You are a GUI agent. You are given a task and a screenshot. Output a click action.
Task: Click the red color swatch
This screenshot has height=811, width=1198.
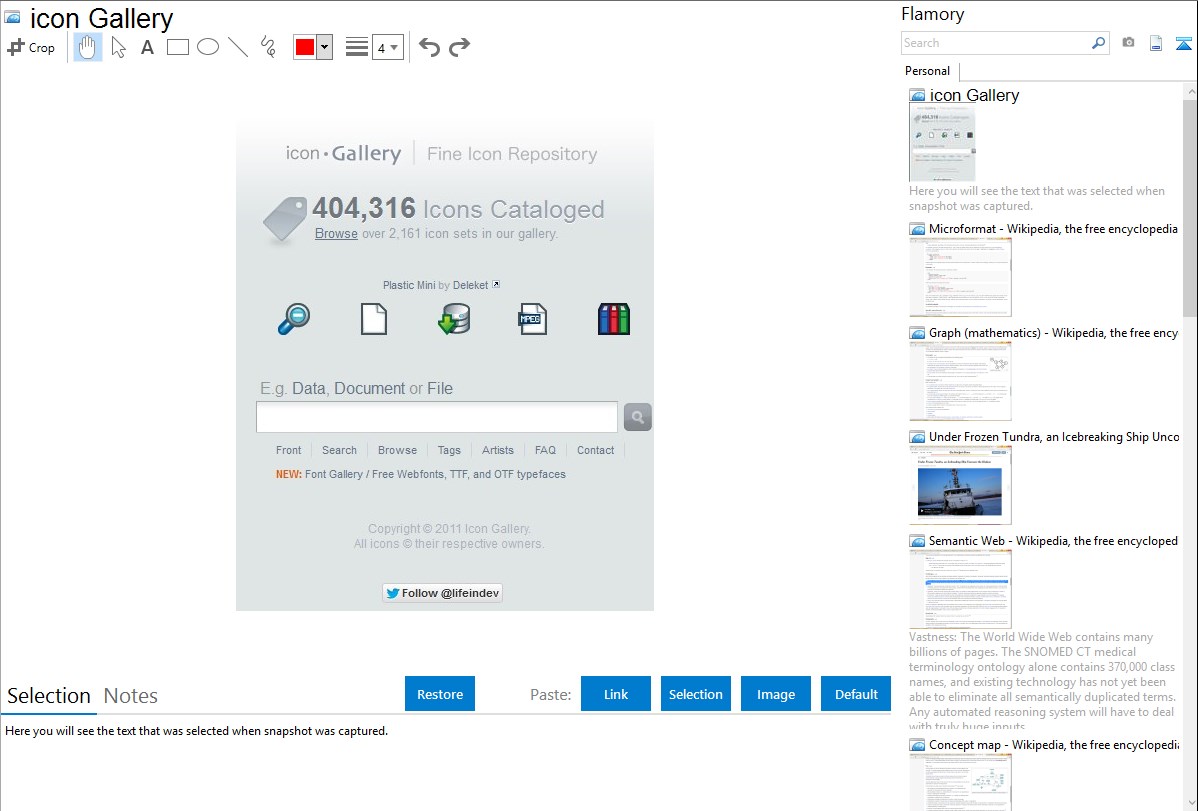pos(305,48)
